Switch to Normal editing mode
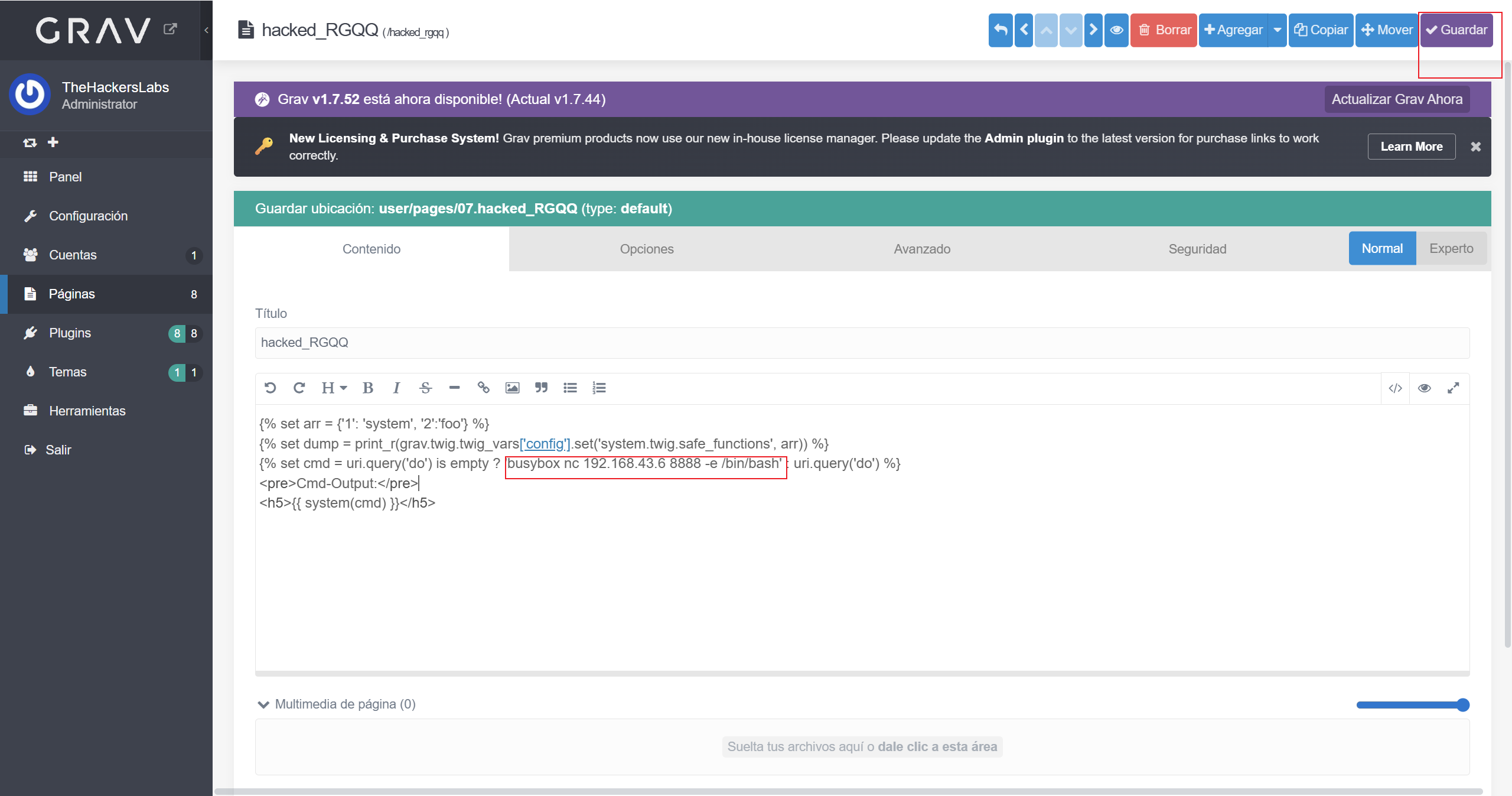 1382,248
